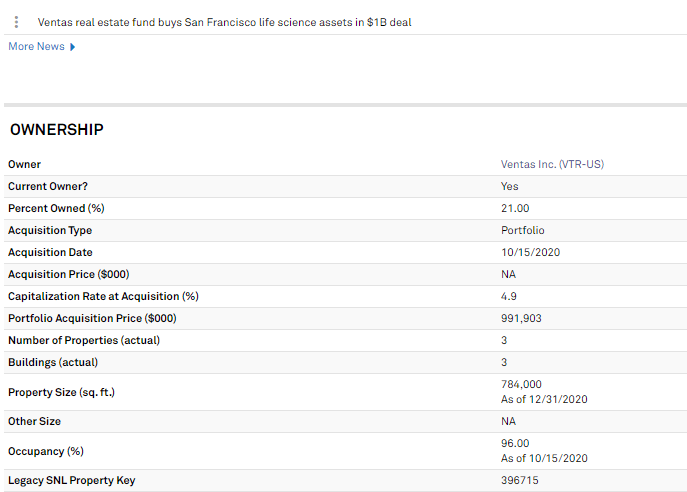Click the Property Size 784,000 value
The width and height of the screenshot is (687, 492).
[521, 384]
